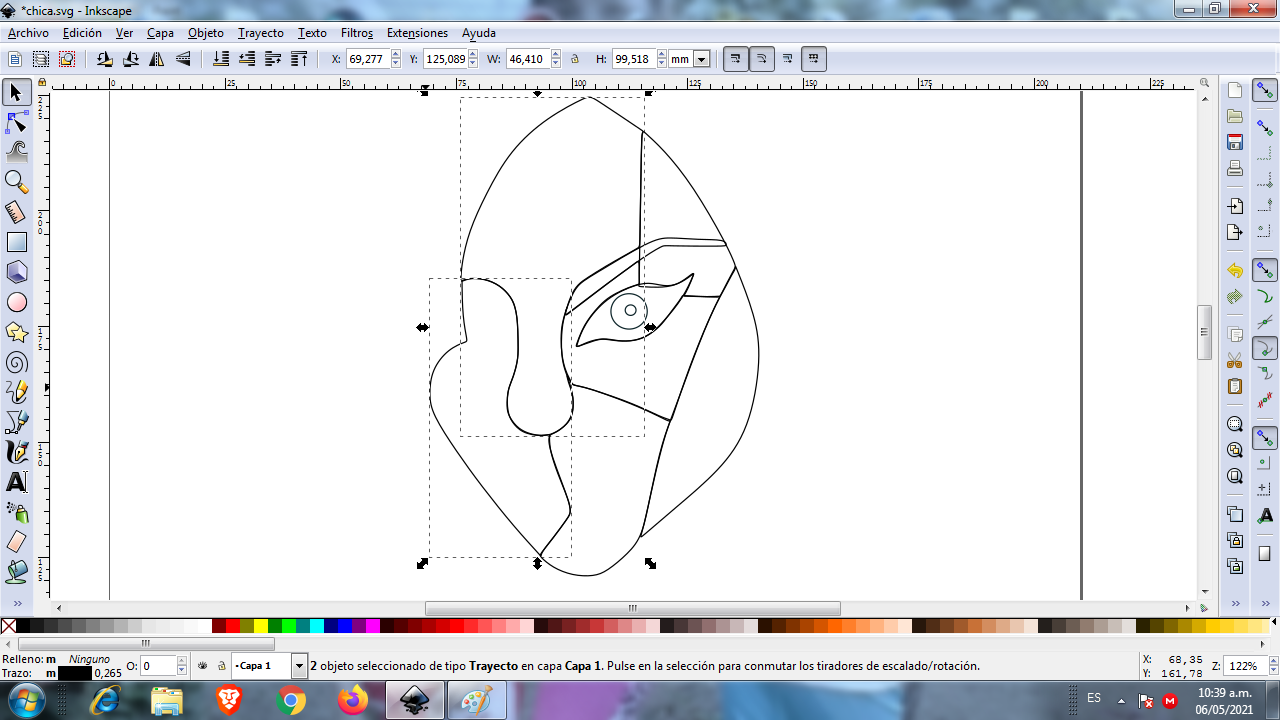Select the Spray objects tool
Screen dimensions: 1280x720
(x=16, y=512)
